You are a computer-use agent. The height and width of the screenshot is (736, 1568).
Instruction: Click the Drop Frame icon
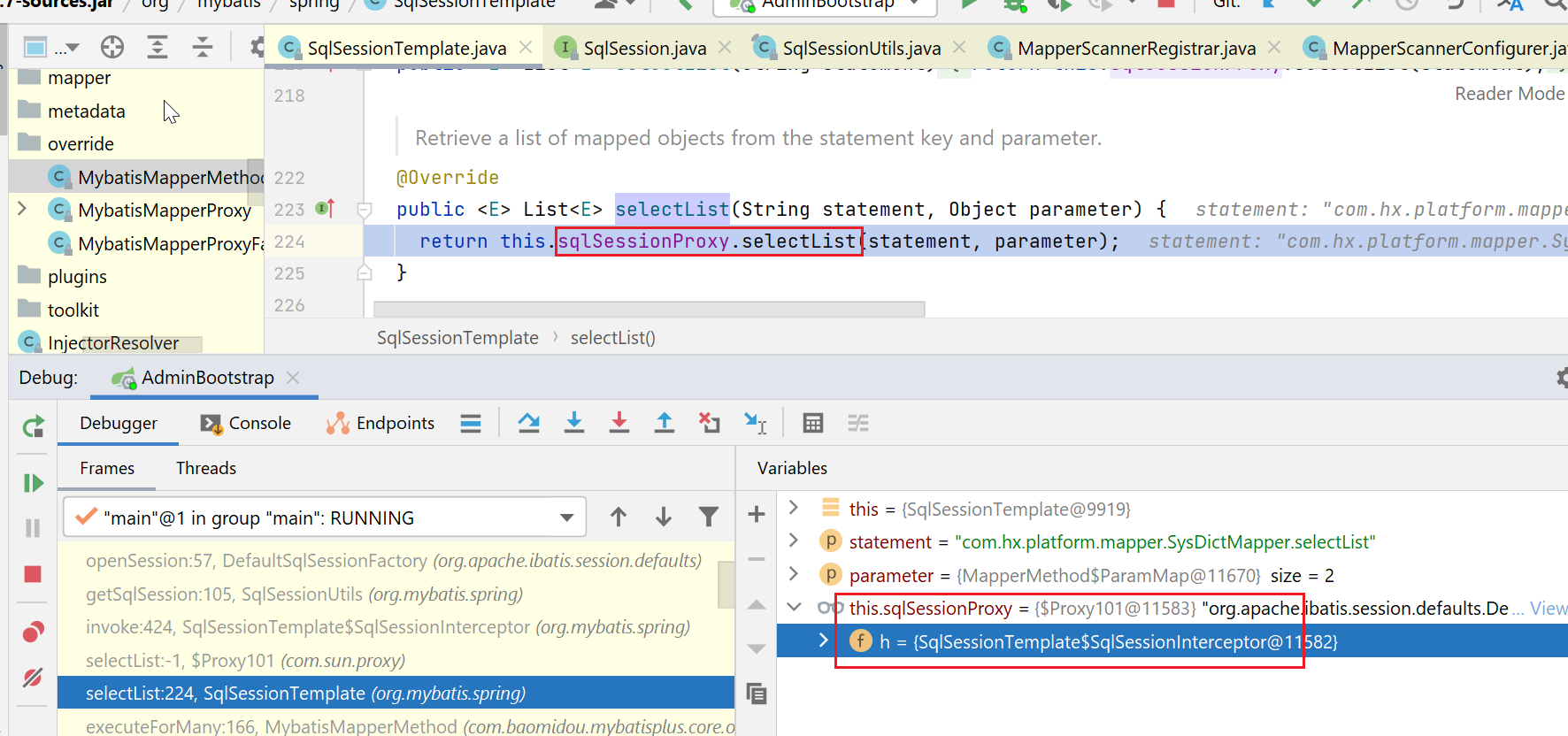click(x=710, y=424)
